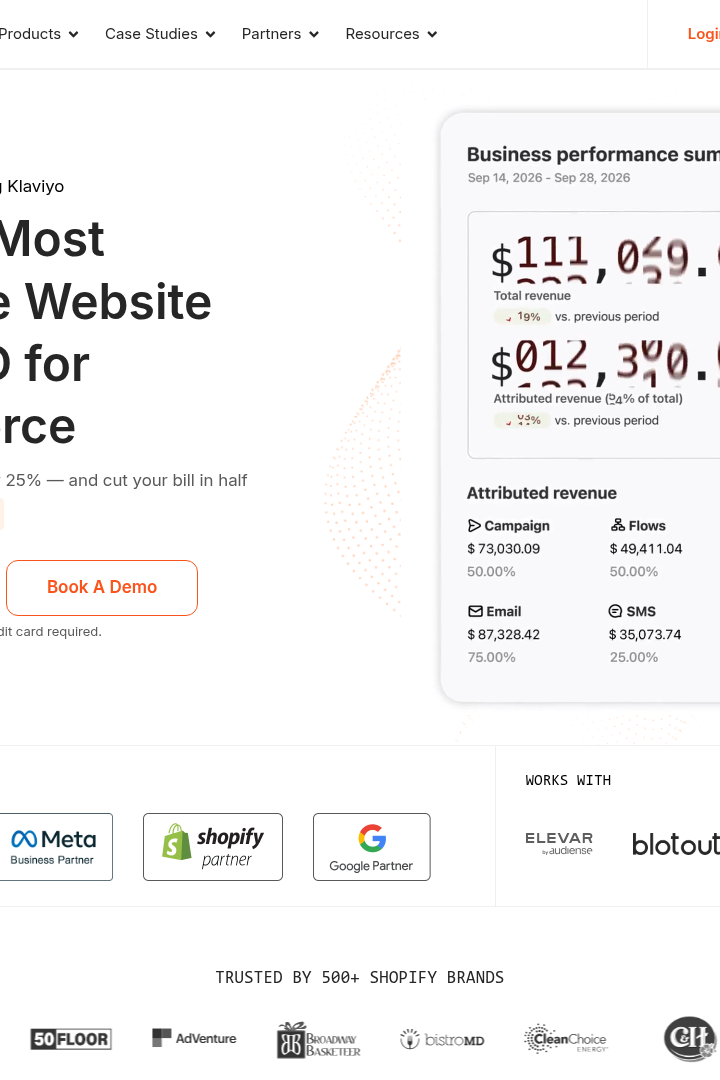Click the Book A Demo button
Viewport: 720px width, 1080px height.
102,588
